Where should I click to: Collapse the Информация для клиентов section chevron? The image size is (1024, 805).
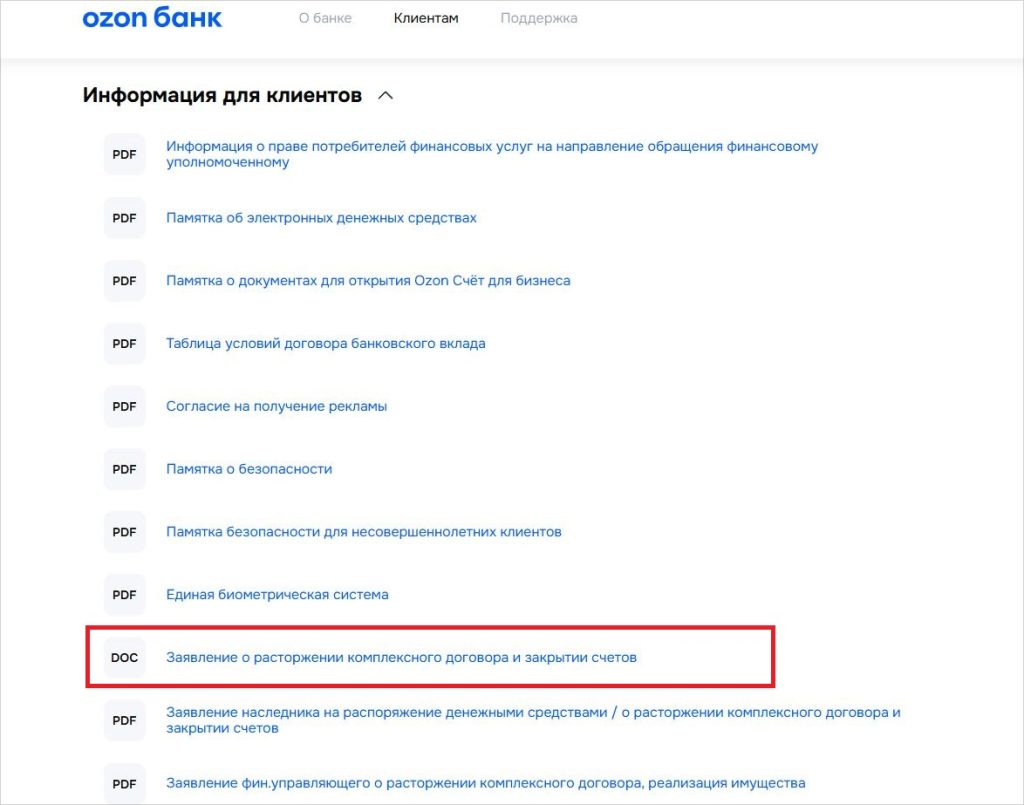385,96
